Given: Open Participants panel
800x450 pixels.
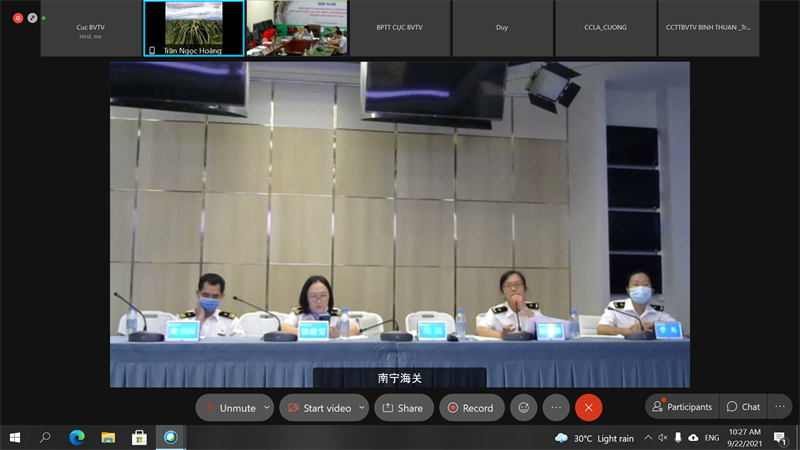Looking at the screenshot, I should point(682,407).
